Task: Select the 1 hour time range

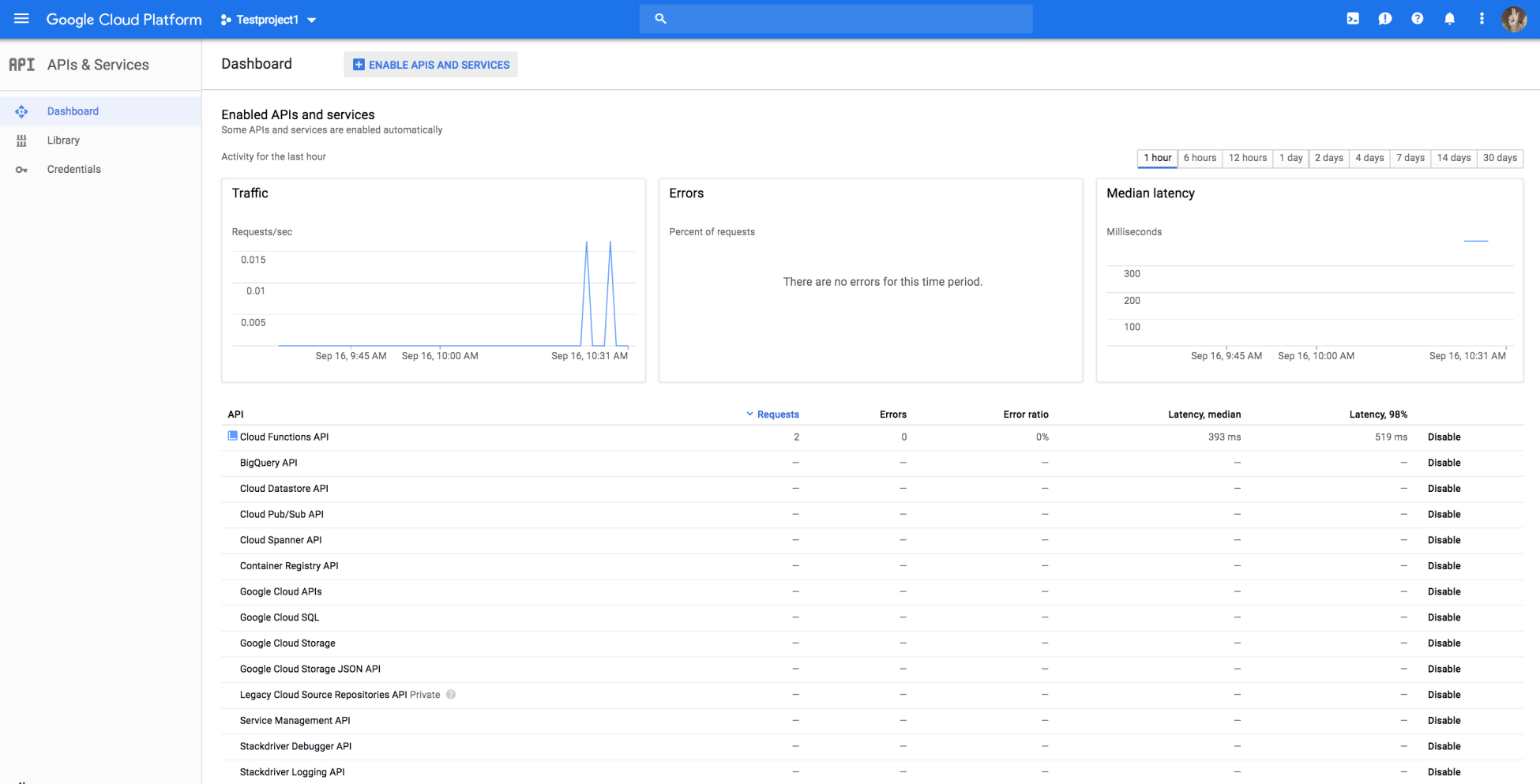Action: [x=1157, y=158]
